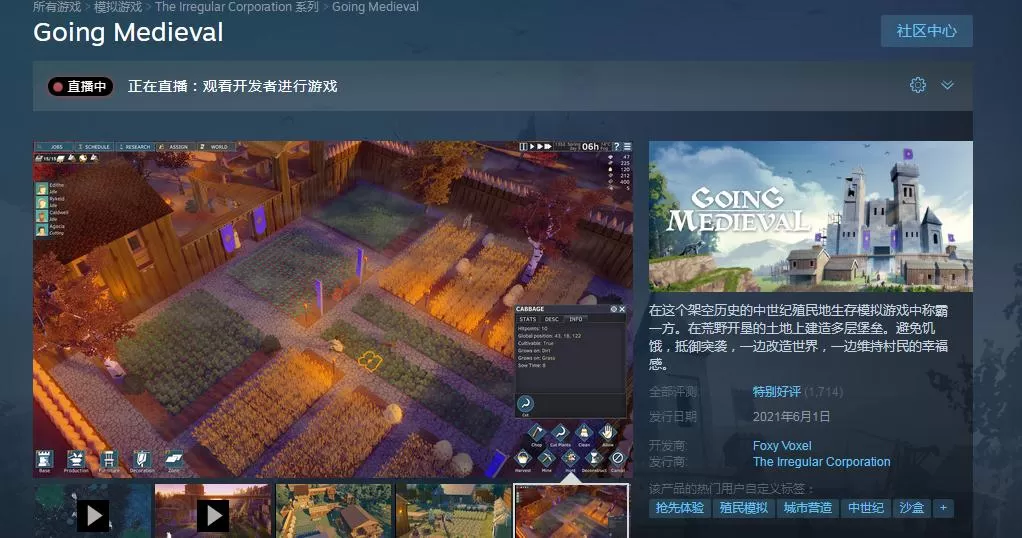Click the 发行日期 label
This screenshot has width=1022, height=538.
pyautogui.click(x=673, y=417)
